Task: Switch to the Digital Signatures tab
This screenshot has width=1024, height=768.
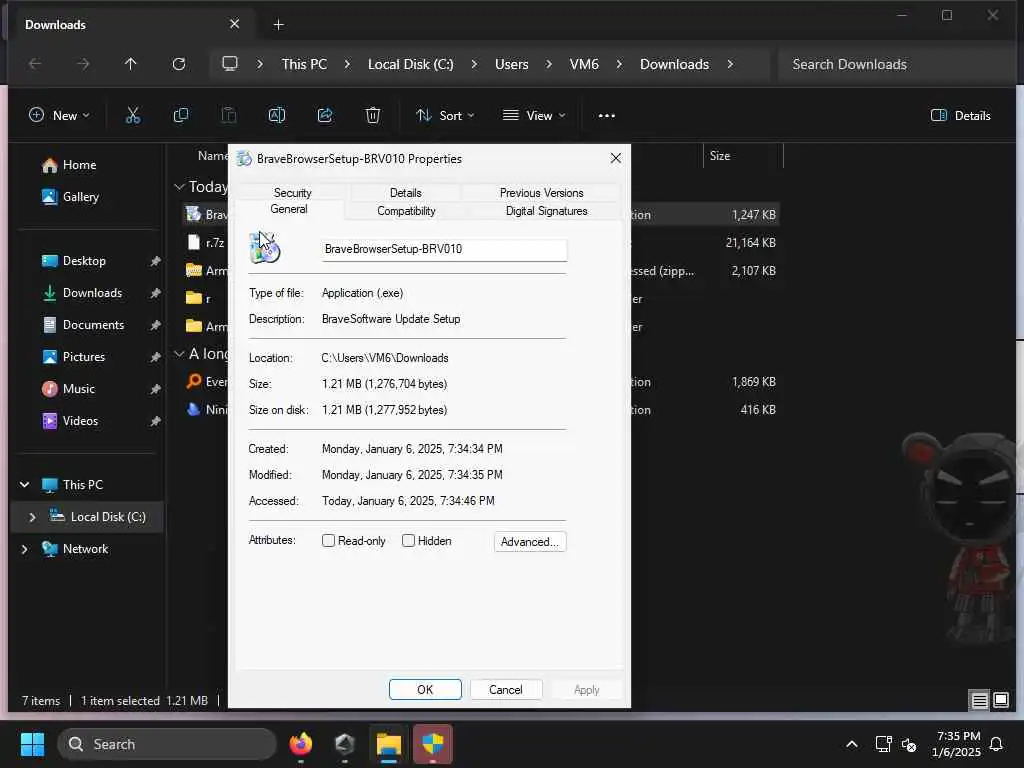Action: (x=547, y=211)
